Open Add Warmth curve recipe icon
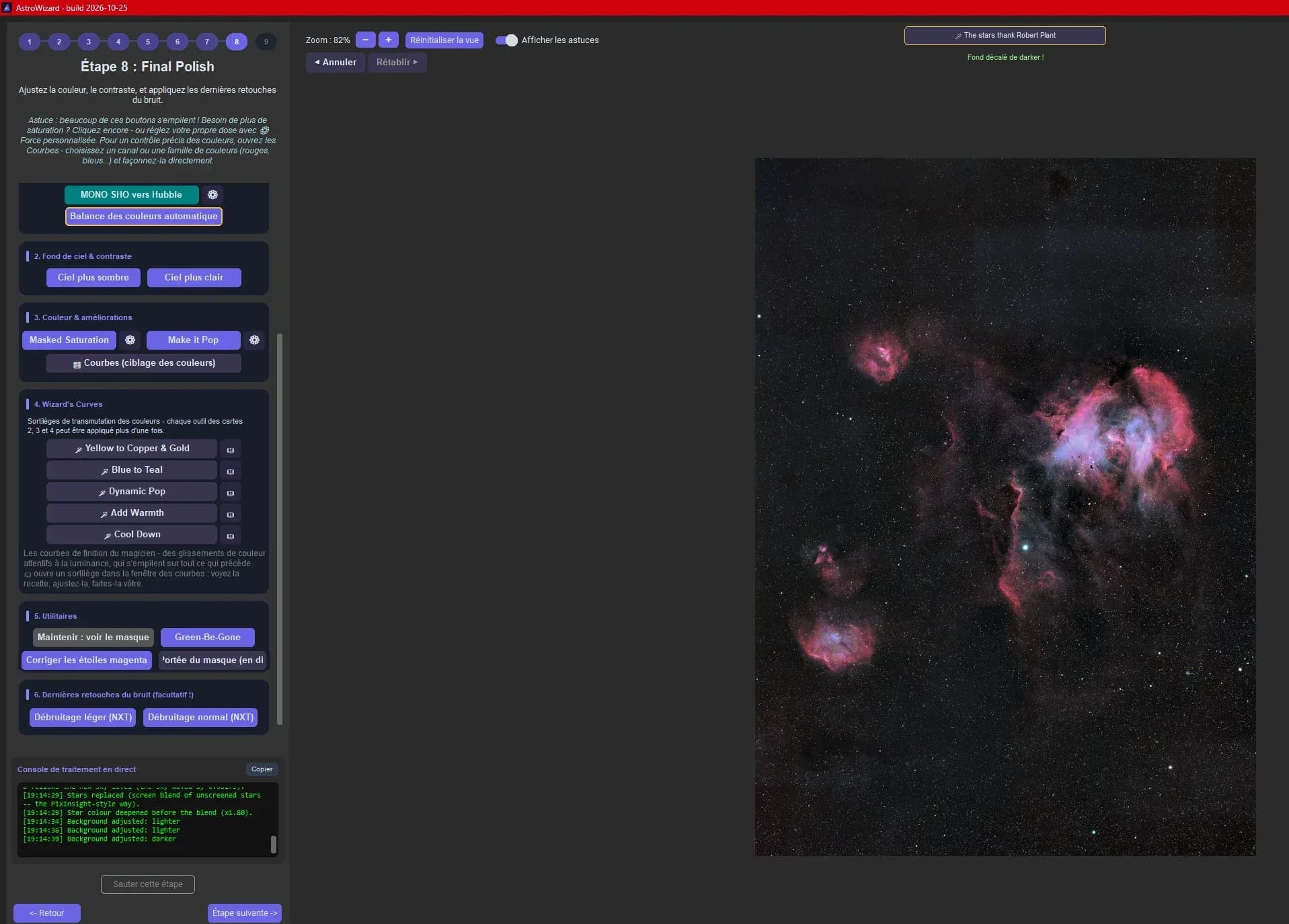This screenshot has width=1289, height=924. 231,514
